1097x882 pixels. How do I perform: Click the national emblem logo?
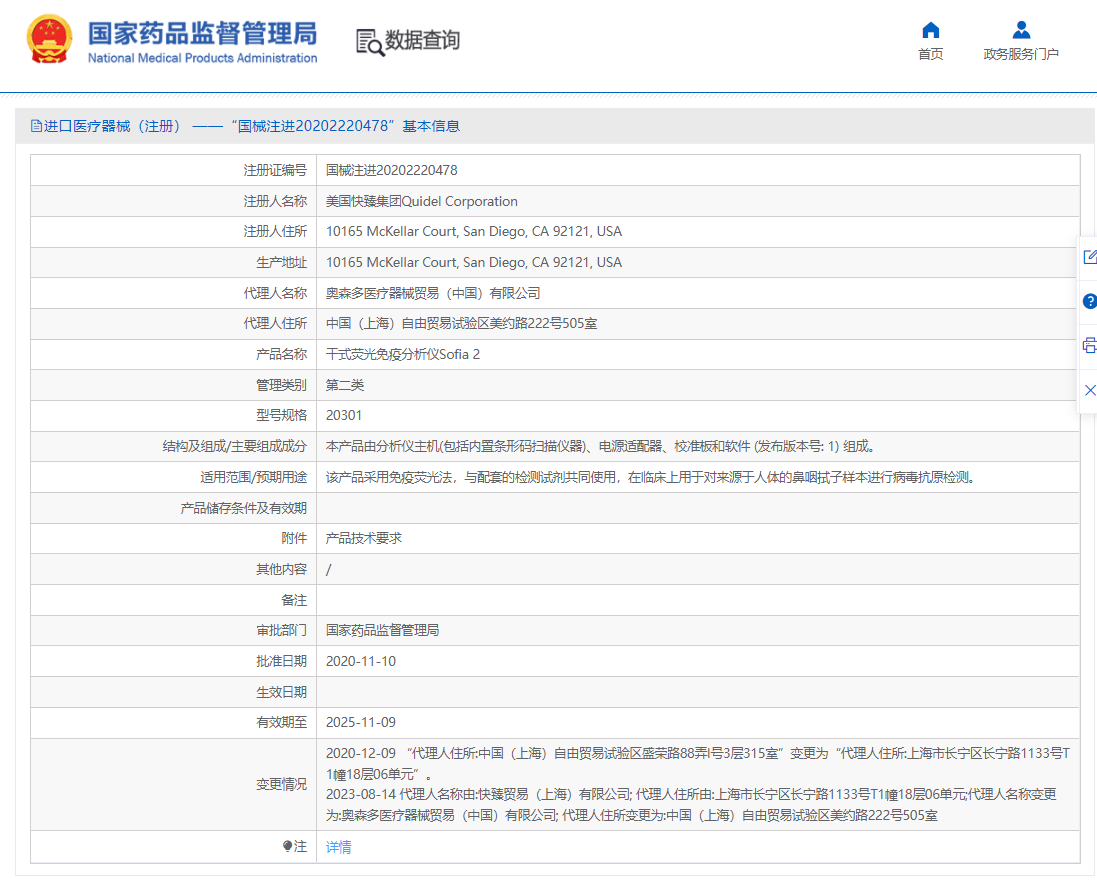49,40
